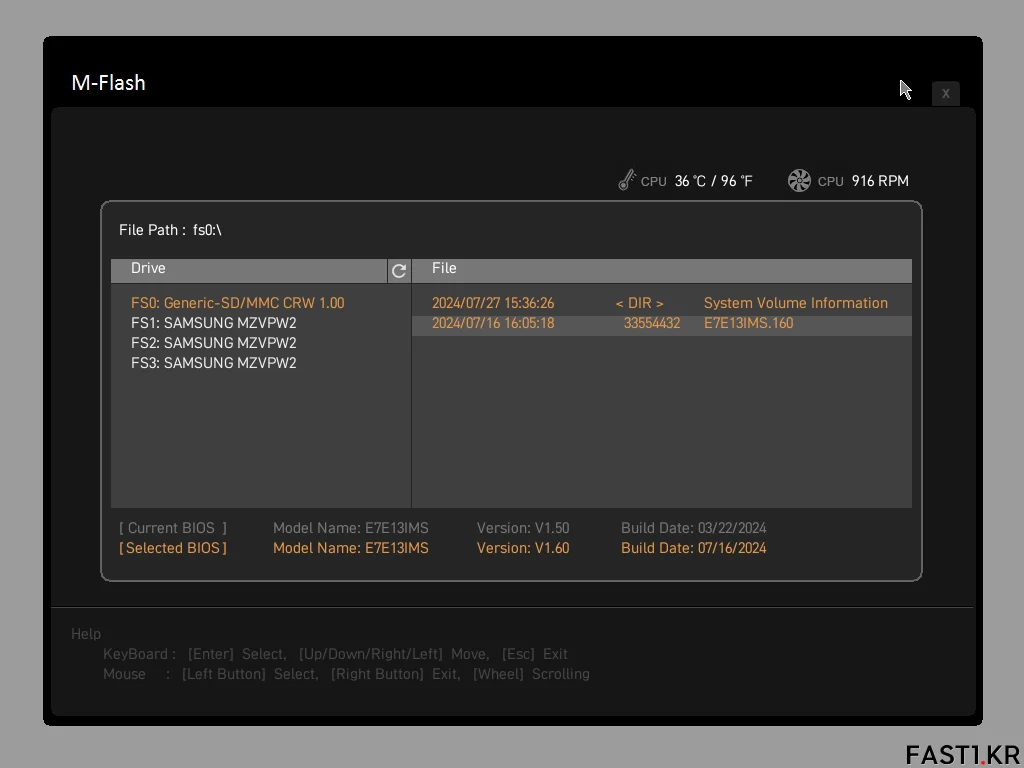This screenshot has height=768, width=1024.
Task: Select BIOS file E7E13IMS.160
Action: click(748, 323)
